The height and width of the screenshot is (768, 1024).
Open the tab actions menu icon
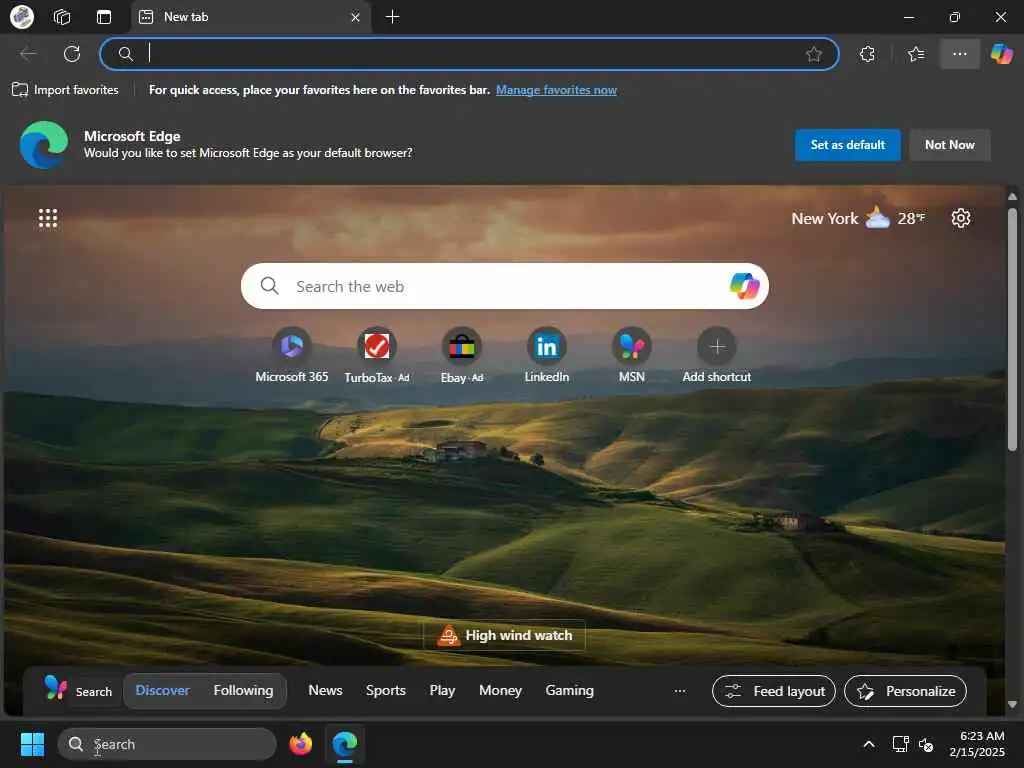[x=104, y=17]
